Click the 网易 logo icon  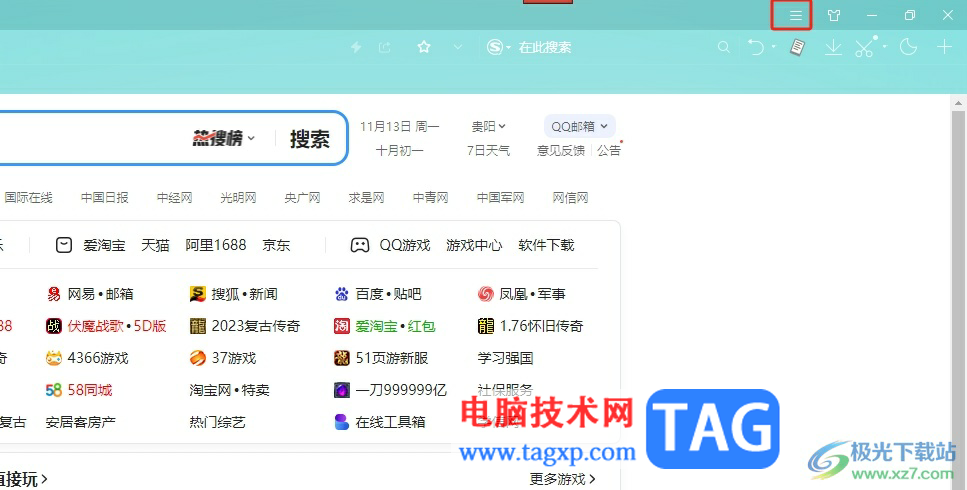54,294
